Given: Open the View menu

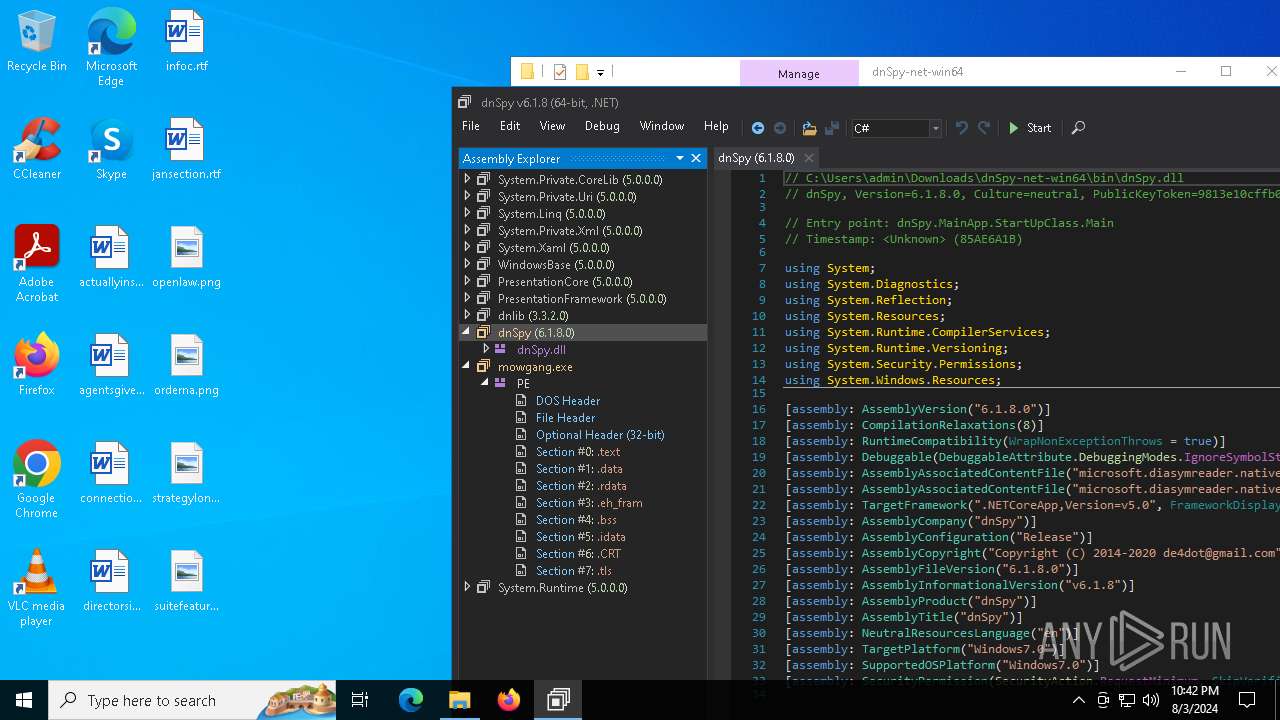Looking at the screenshot, I should click(x=552, y=126).
